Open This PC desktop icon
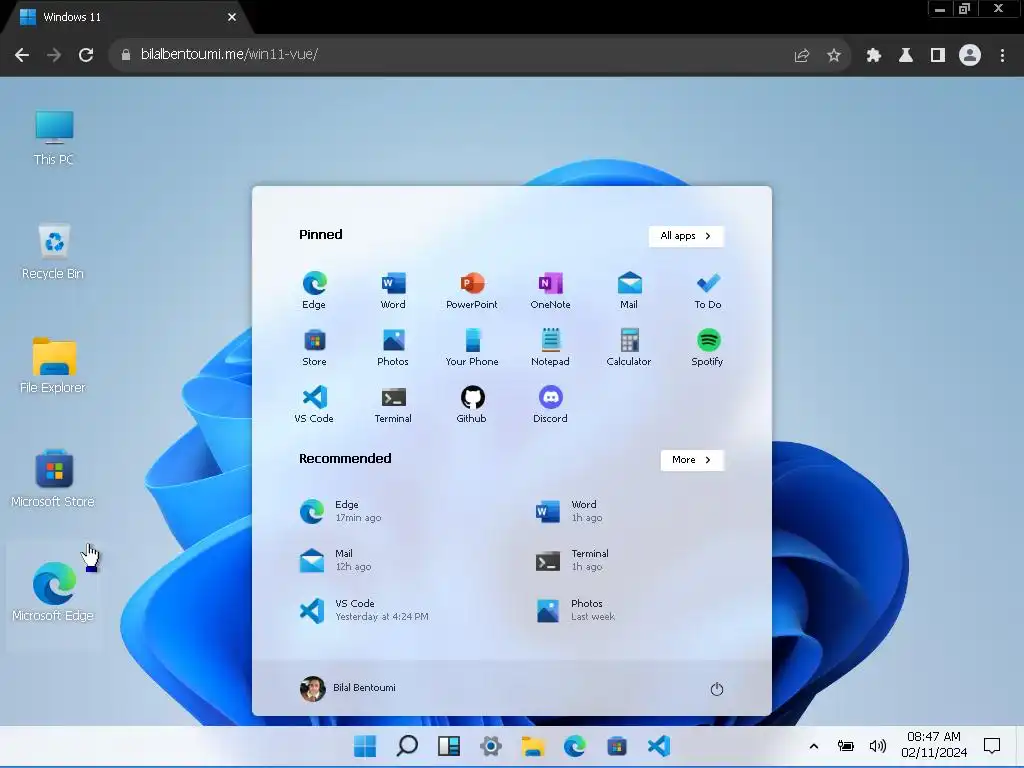The width and height of the screenshot is (1024, 768). point(54,137)
